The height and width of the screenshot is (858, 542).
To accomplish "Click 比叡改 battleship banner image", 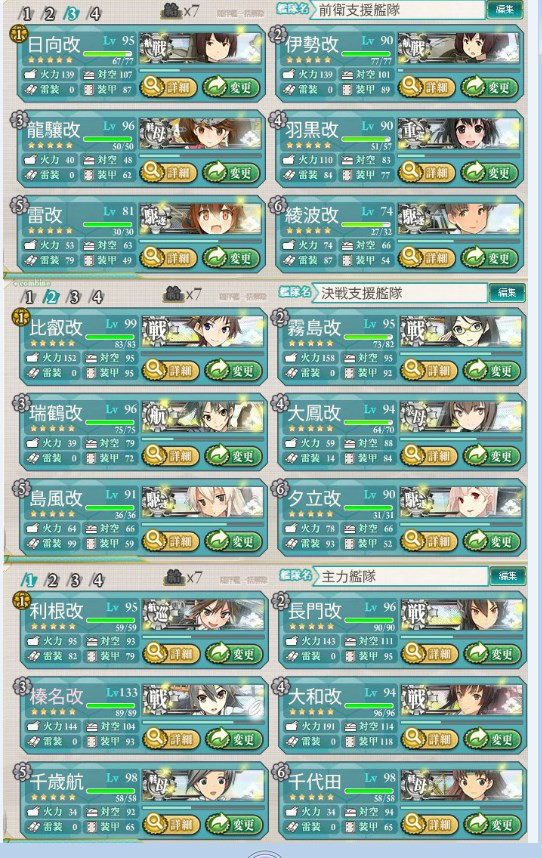I will (x=202, y=331).
